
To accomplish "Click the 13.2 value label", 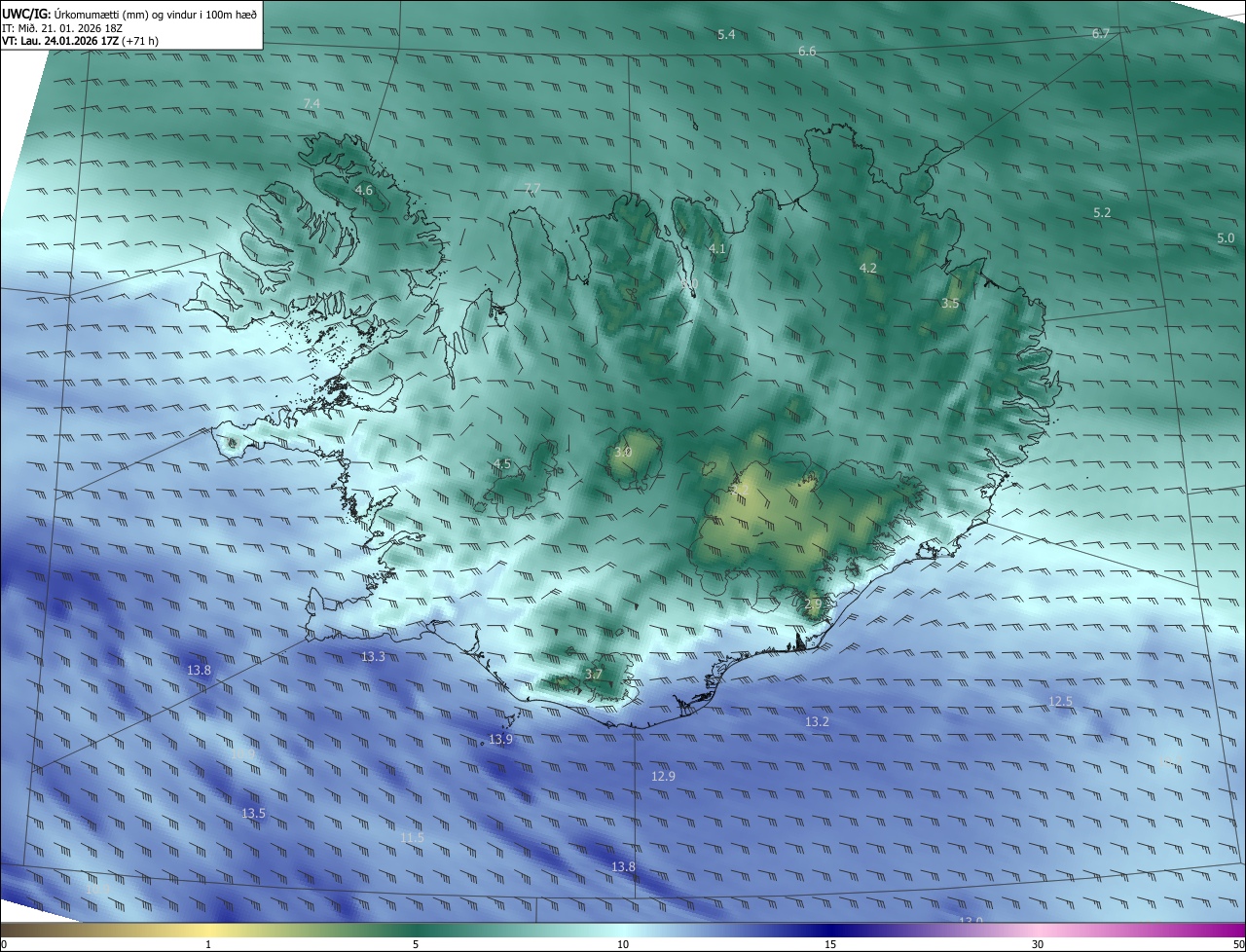I will pyautogui.click(x=817, y=722).
